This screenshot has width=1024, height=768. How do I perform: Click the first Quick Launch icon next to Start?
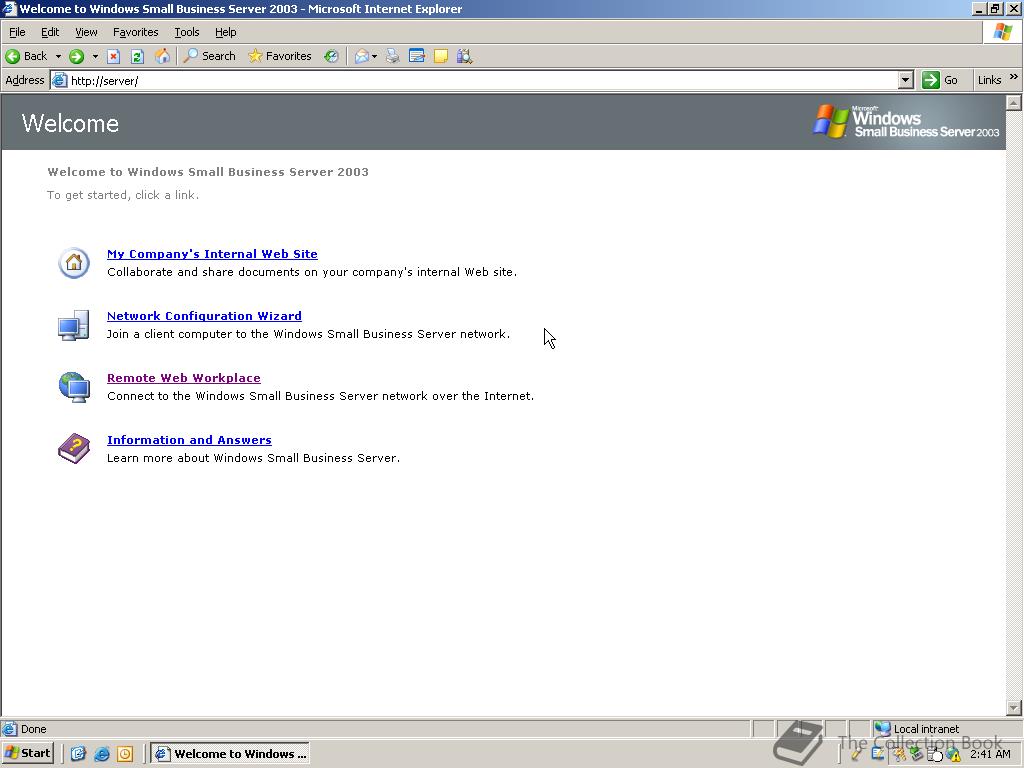coord(78,754)
